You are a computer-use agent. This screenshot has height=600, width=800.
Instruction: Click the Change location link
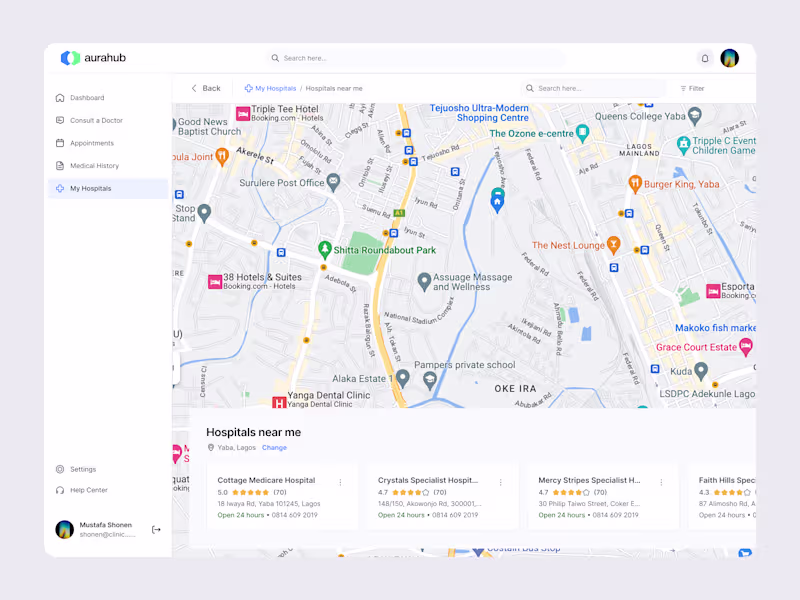[274, 447]
